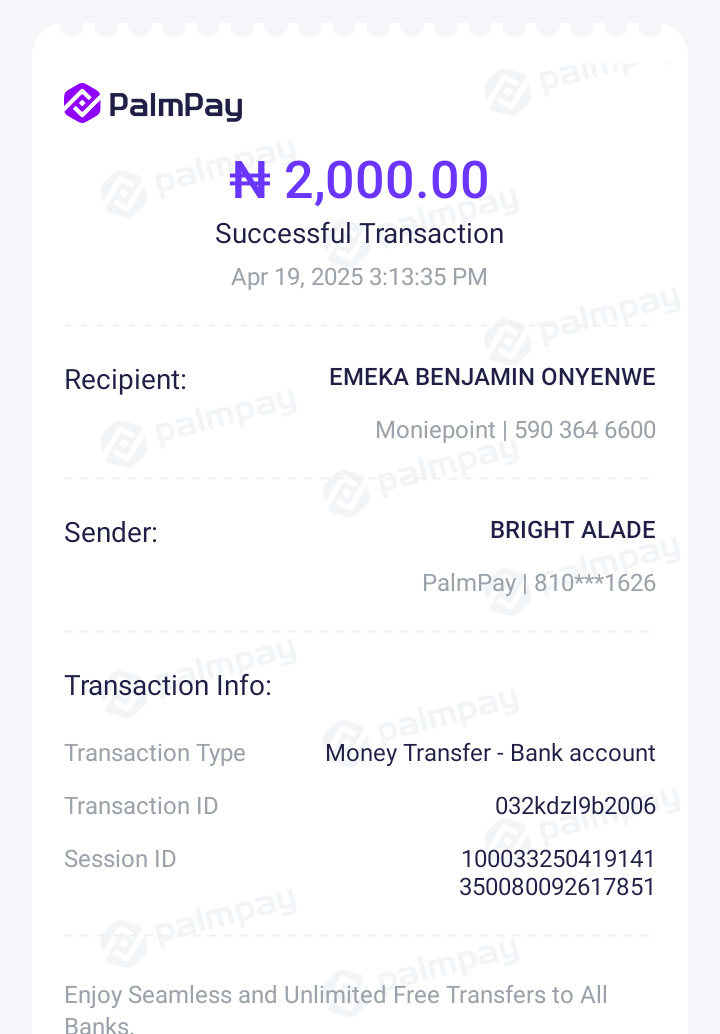Click the Transaction Info heading
Viewport: 720px width, 1034px height.
(x=168, y=686)
